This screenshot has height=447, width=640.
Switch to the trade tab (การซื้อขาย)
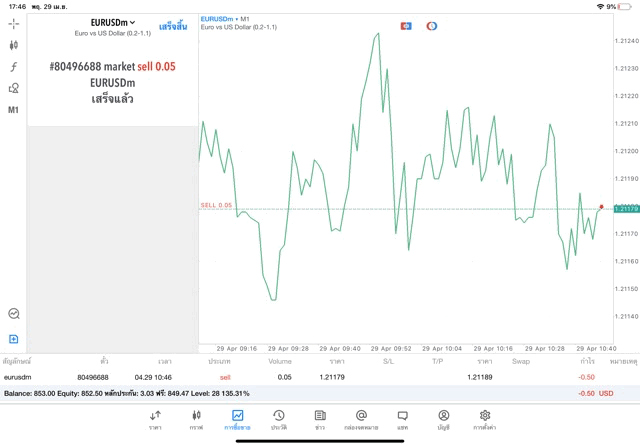point(237,420)
